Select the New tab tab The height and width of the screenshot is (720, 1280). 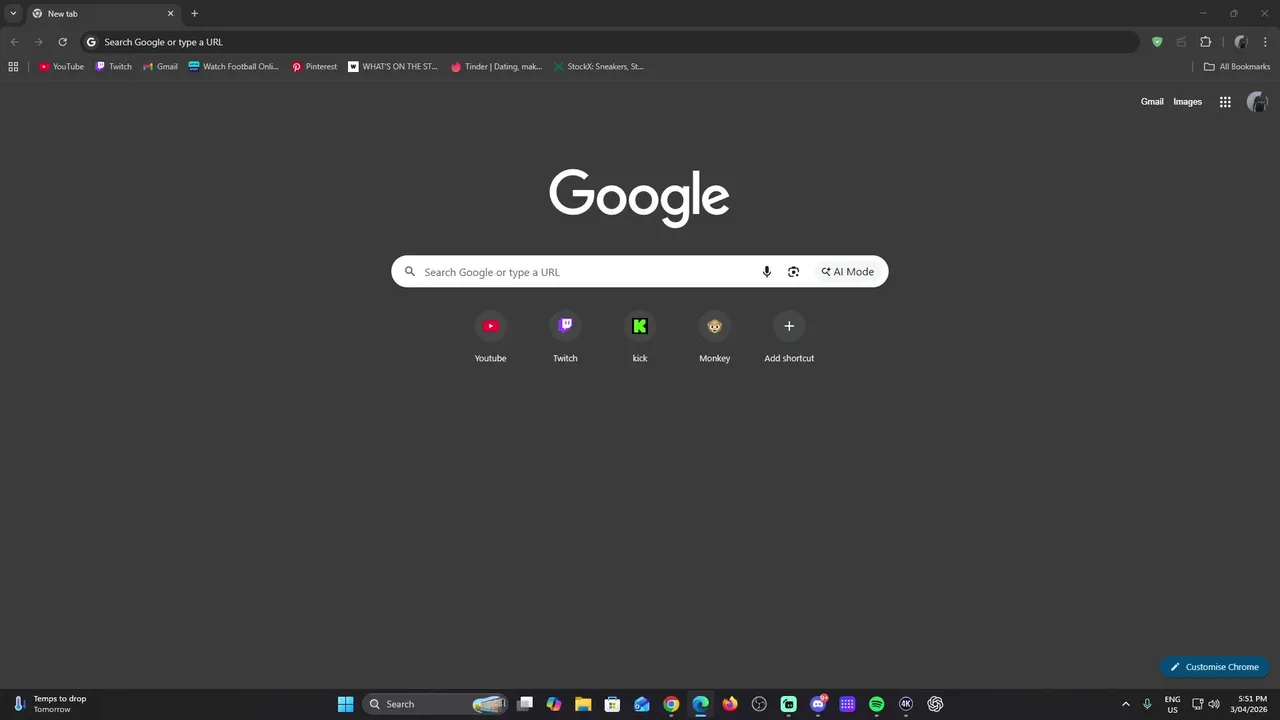[x=102, y=14]
